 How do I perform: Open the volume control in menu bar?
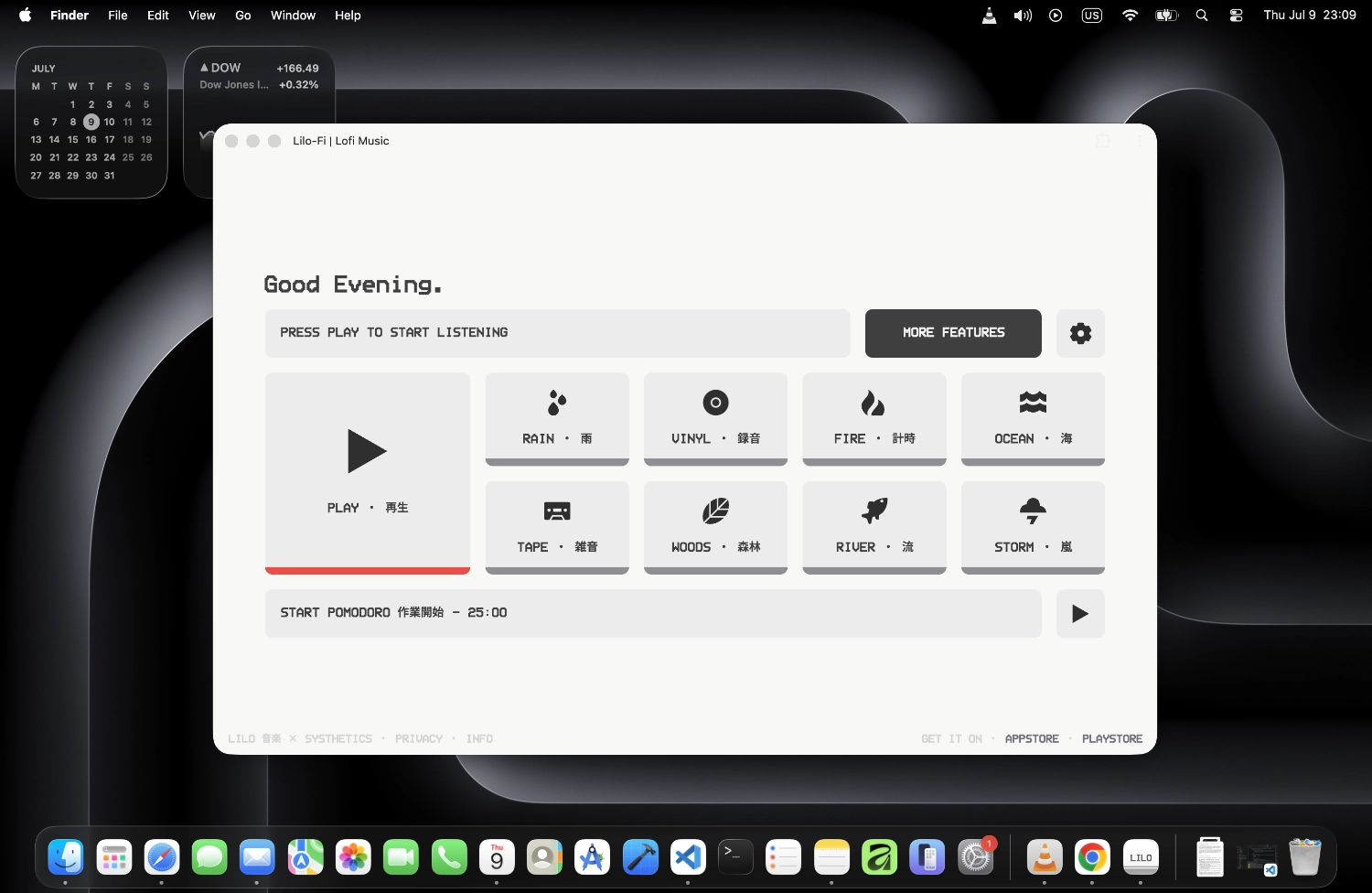point(1023,15)
